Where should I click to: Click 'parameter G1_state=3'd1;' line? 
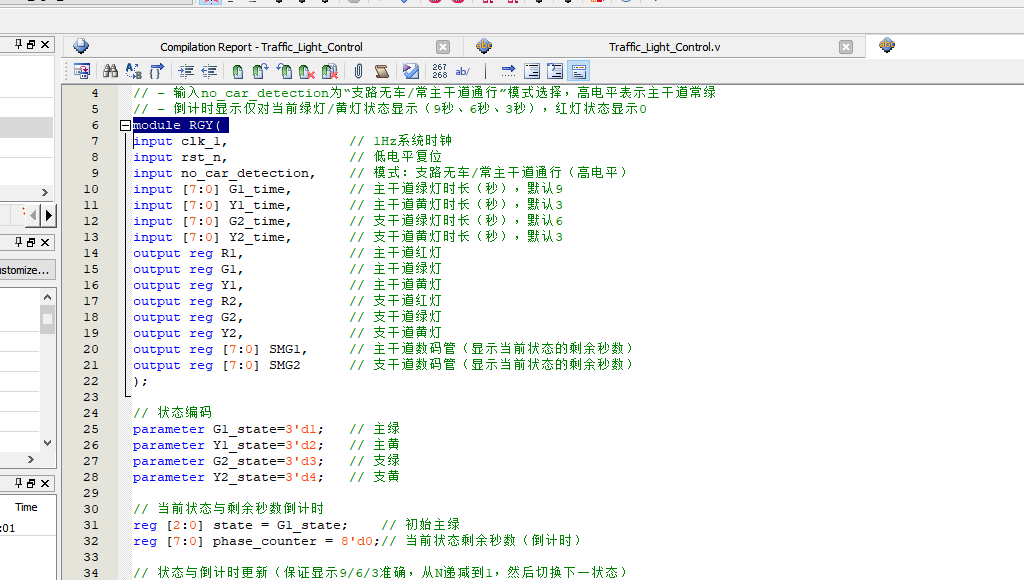229,429
